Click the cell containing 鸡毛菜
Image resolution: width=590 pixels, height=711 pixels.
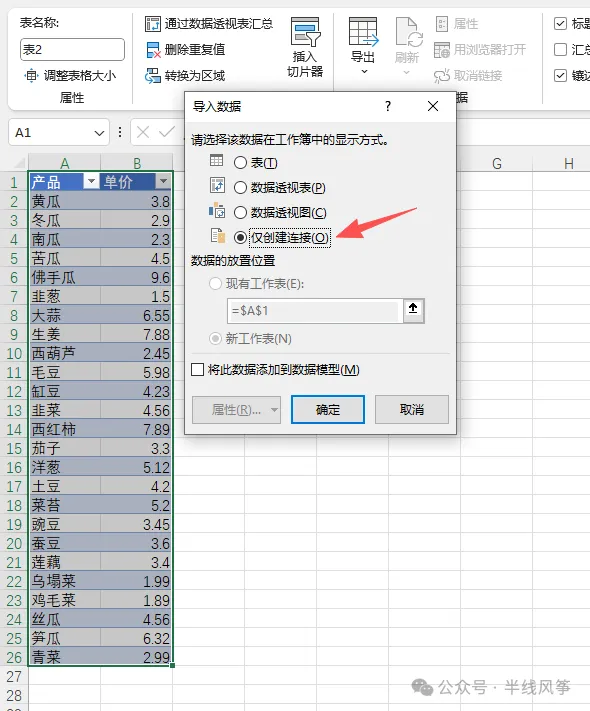point(64,600)
